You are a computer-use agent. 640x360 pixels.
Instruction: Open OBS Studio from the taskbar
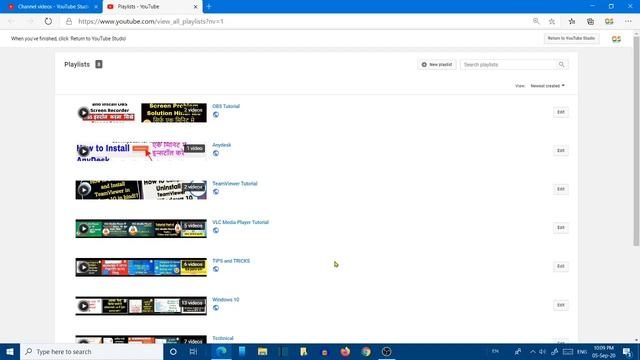[387, 351]
